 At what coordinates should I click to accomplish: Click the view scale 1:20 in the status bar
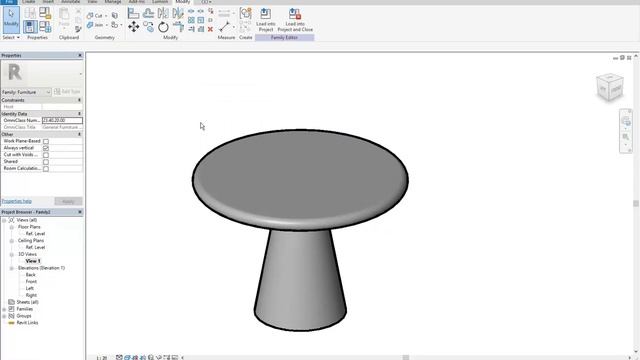(x=102, y=358)
